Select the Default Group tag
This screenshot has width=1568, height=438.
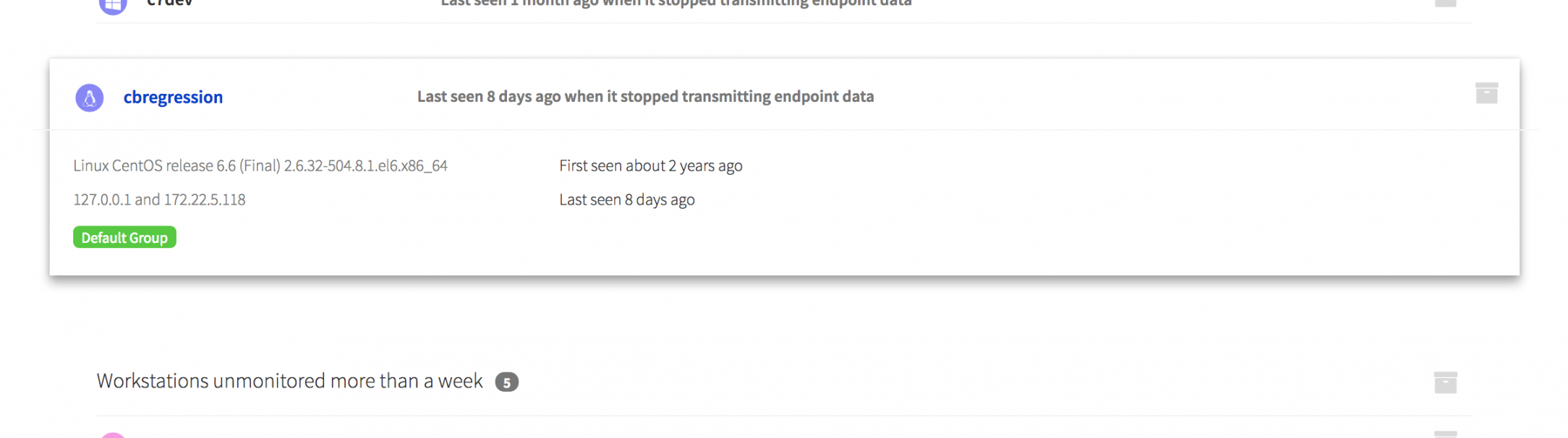124,238
